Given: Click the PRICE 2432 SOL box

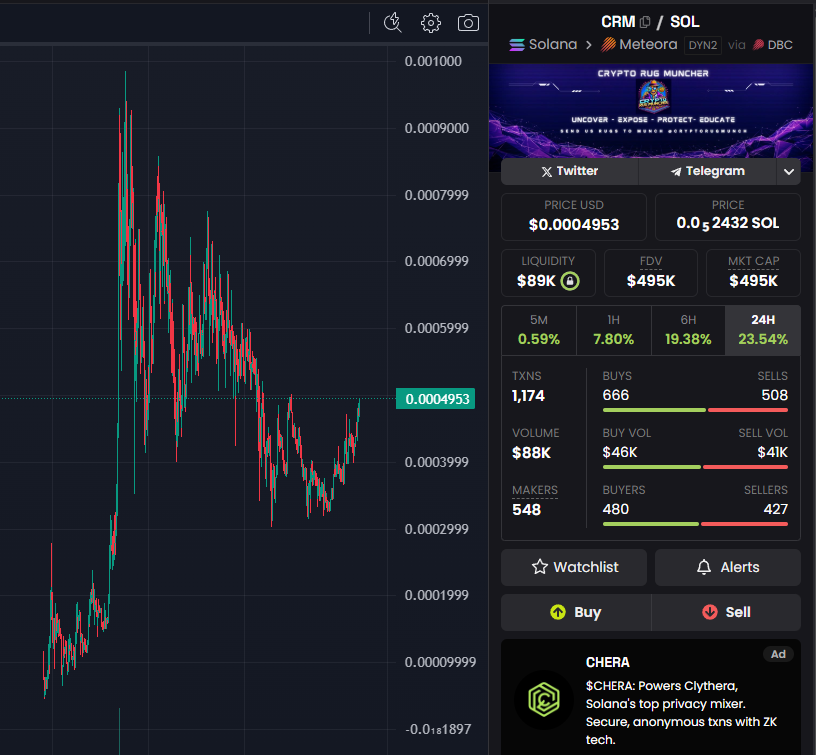Looking at the screenshot, I should (x=728, y=217).
